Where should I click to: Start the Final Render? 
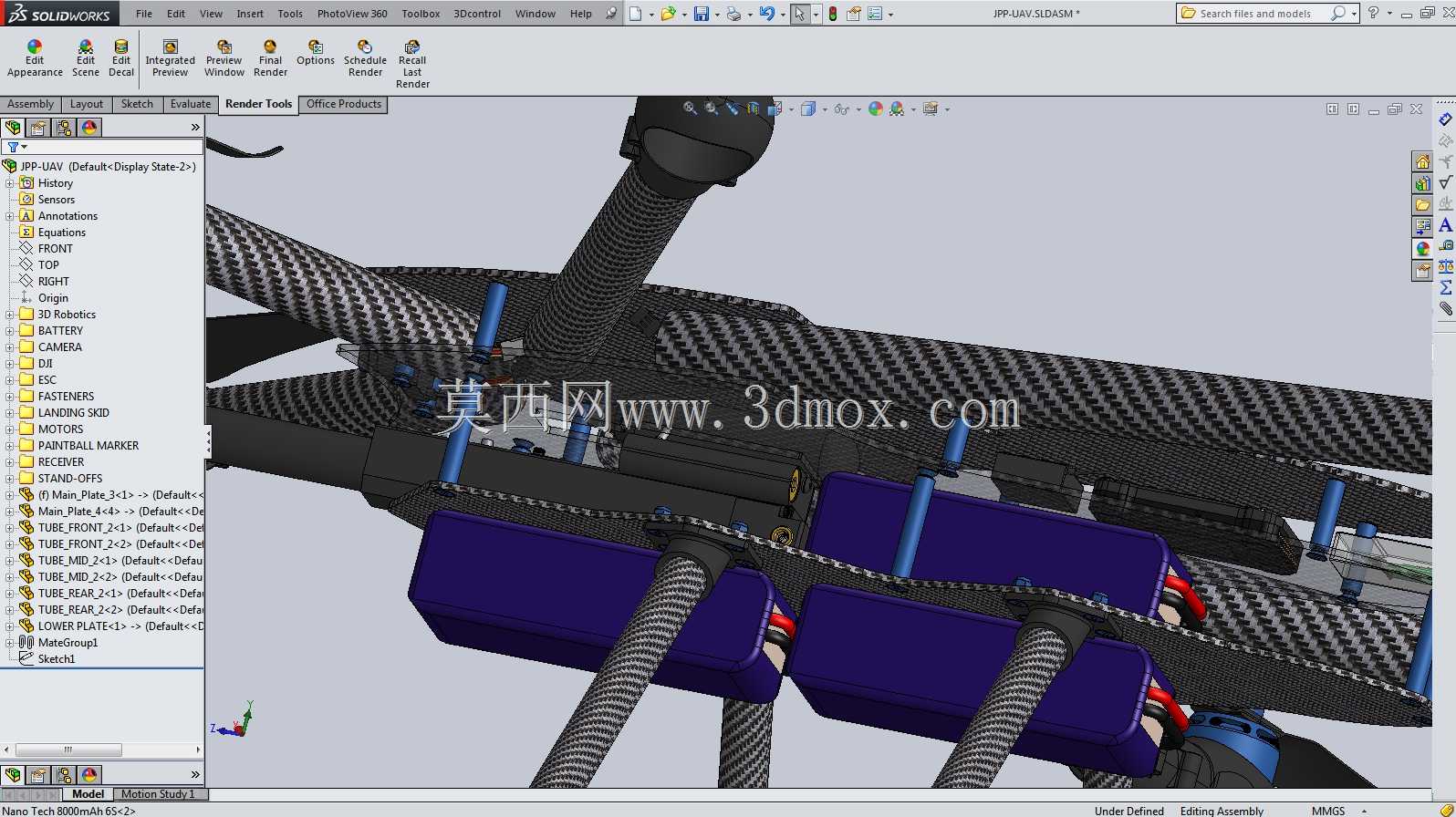coord(270,59)
